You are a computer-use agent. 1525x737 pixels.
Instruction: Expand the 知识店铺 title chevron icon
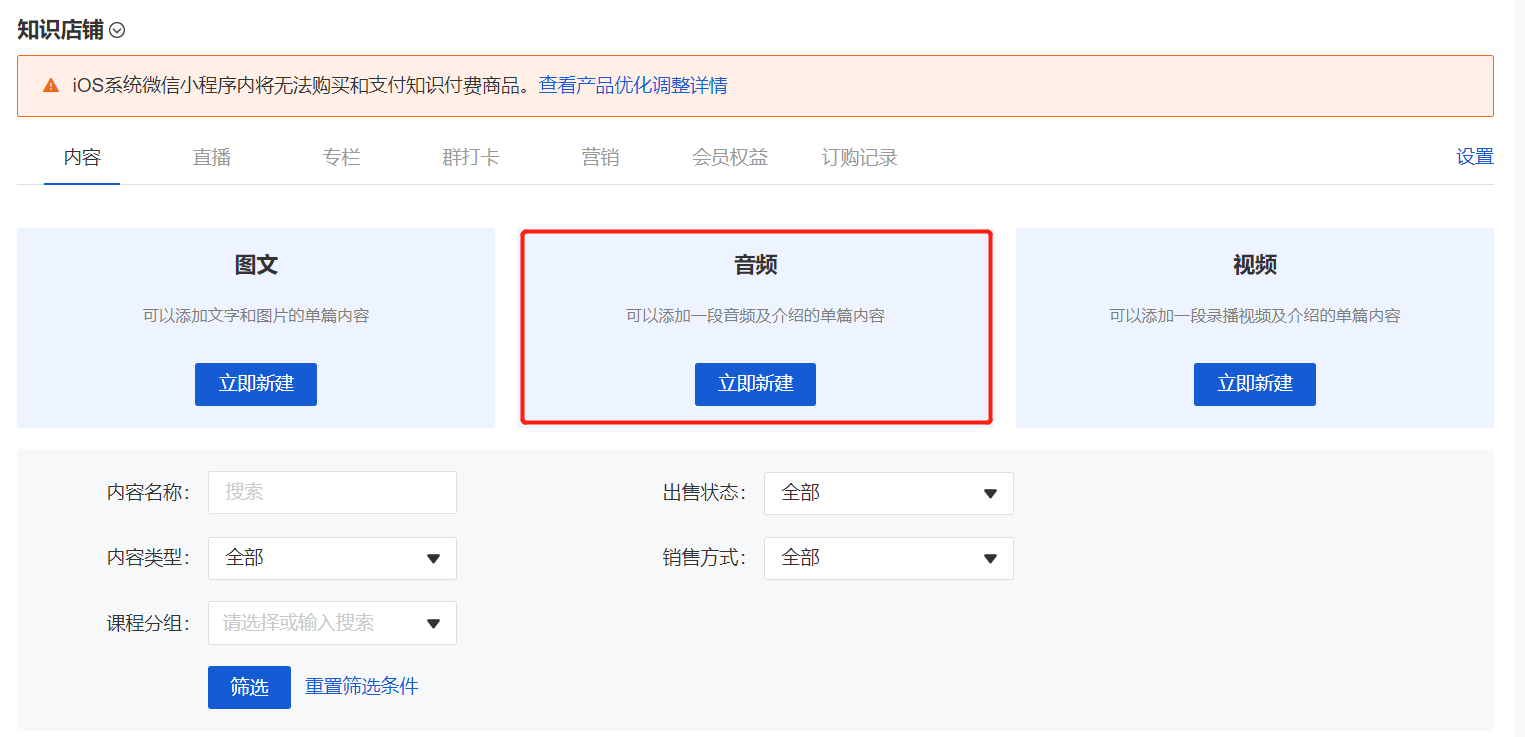pyautogui.click(x=117, y=31)
